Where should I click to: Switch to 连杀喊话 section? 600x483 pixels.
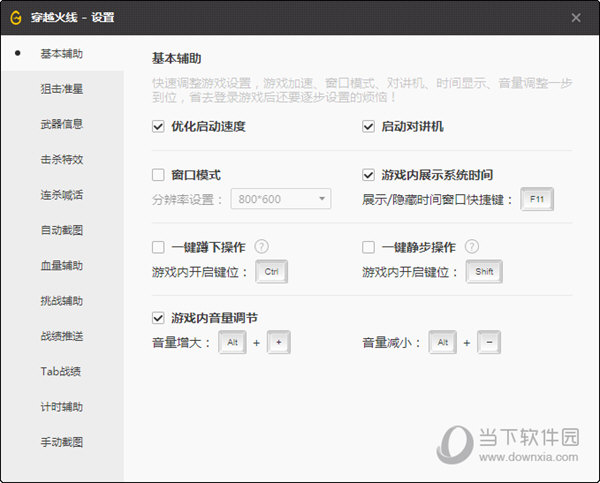pyautogui.click(x=62, y=195)
